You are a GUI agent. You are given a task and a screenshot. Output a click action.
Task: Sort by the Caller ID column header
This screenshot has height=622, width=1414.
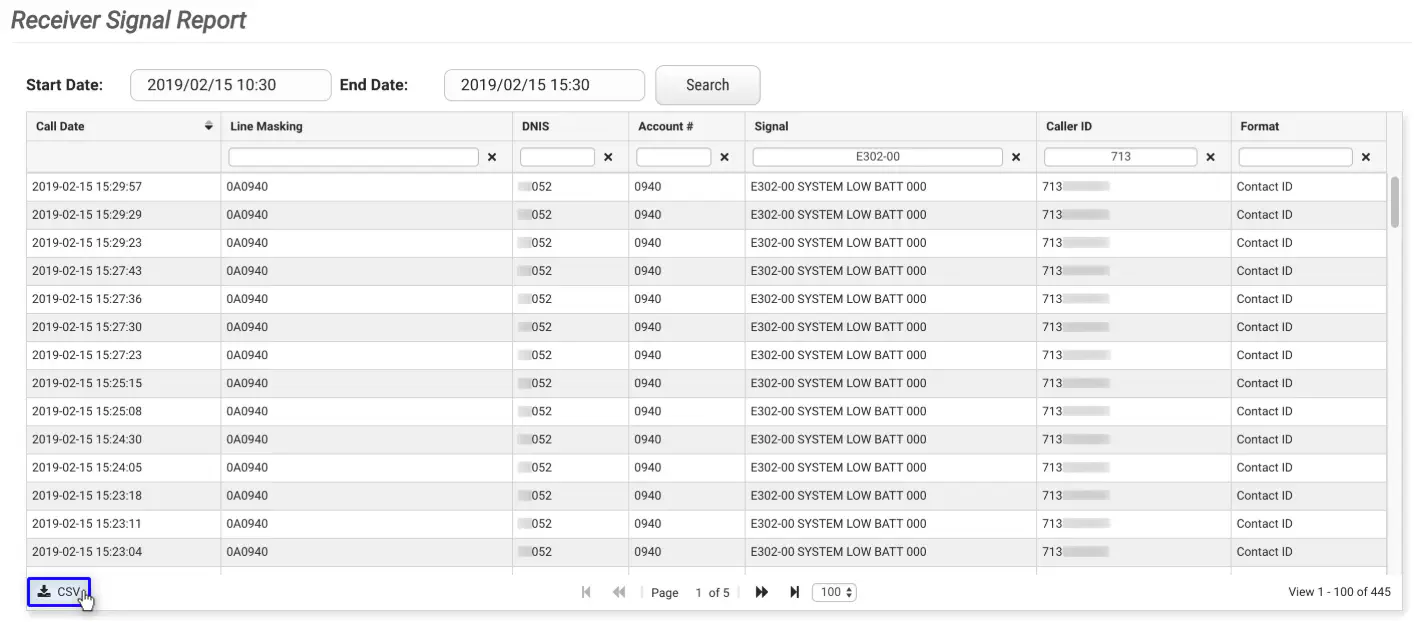click(x=1068, y=126)
